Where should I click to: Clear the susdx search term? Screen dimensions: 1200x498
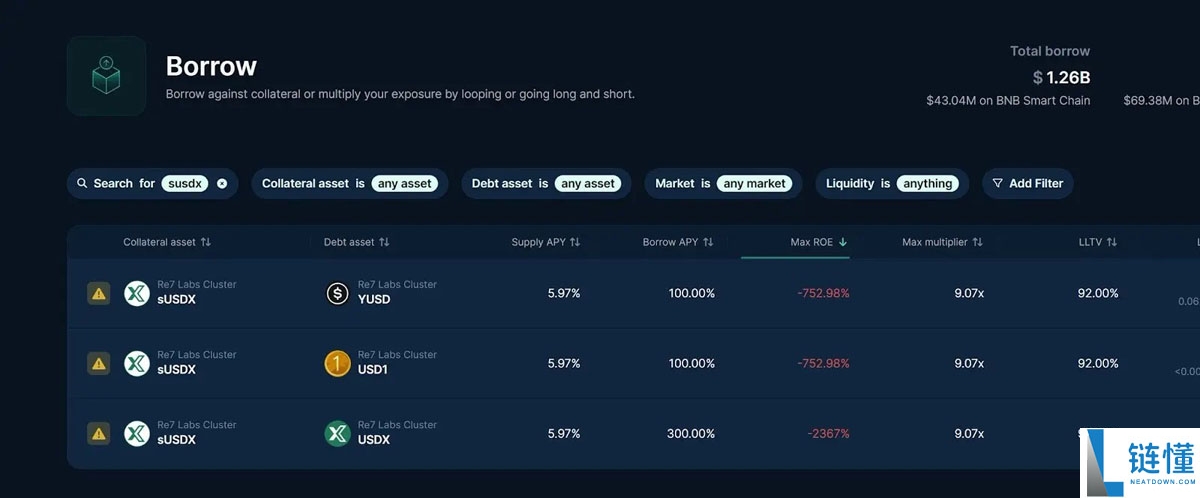tap(222, 184)
